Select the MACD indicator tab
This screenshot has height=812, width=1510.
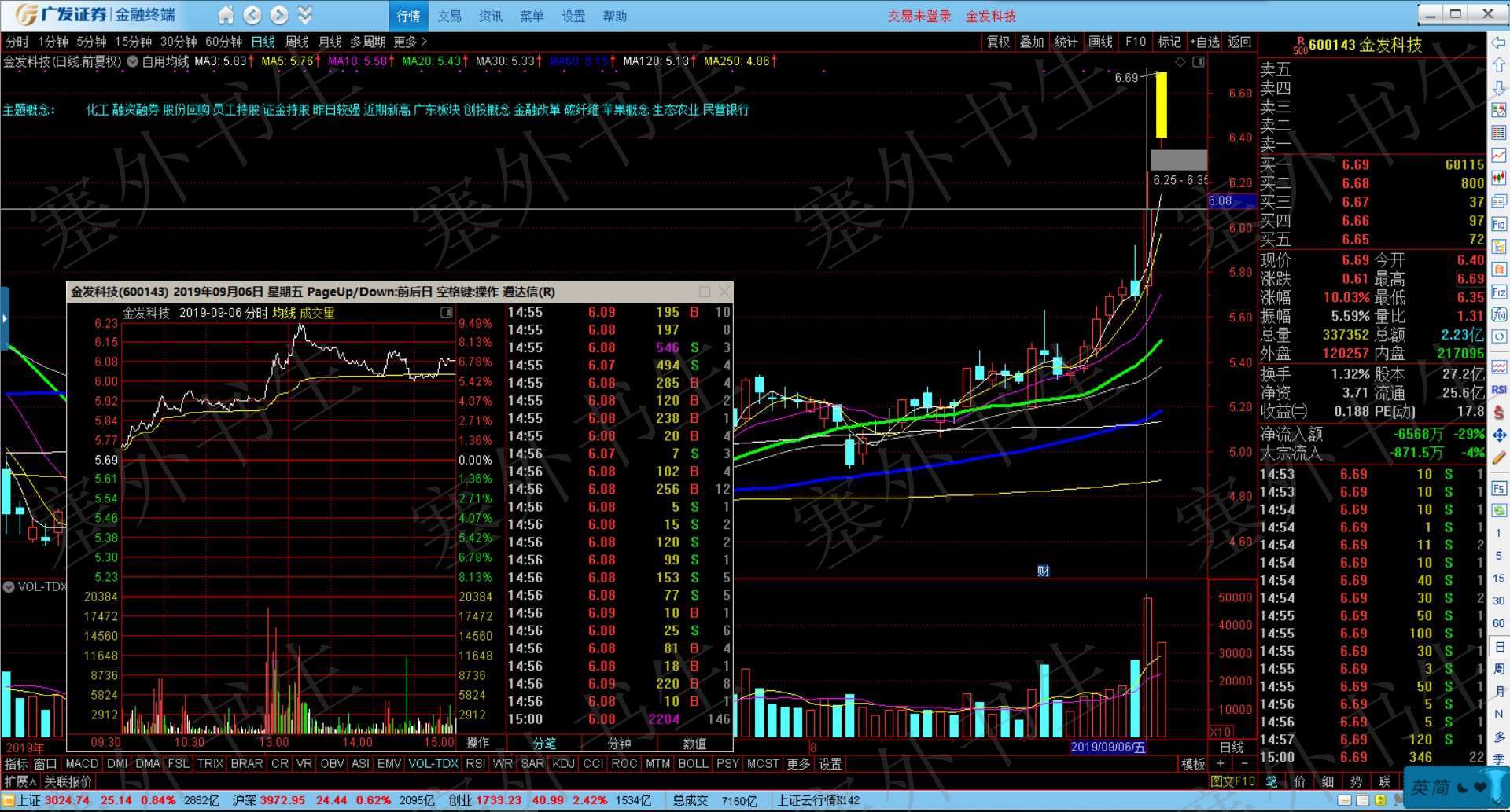82,763
